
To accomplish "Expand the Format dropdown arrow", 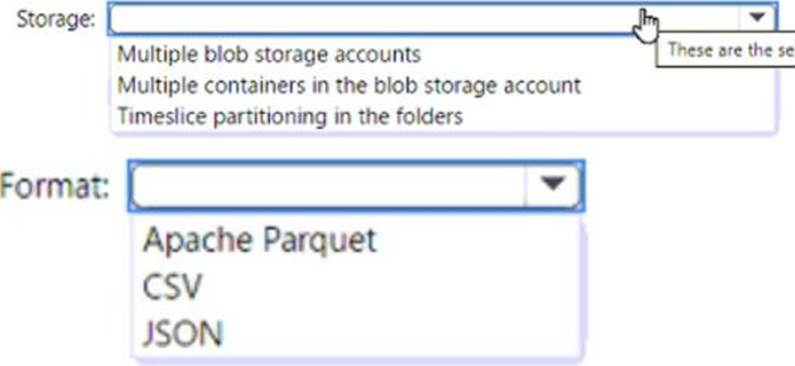I will point(553,185).
